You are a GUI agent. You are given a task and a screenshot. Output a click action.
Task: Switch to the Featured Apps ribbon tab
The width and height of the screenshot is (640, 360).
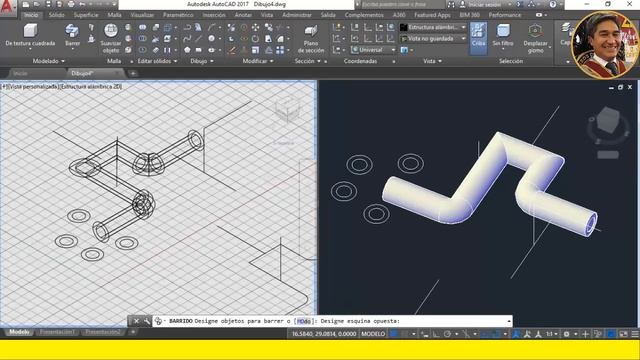click(432, 15)
